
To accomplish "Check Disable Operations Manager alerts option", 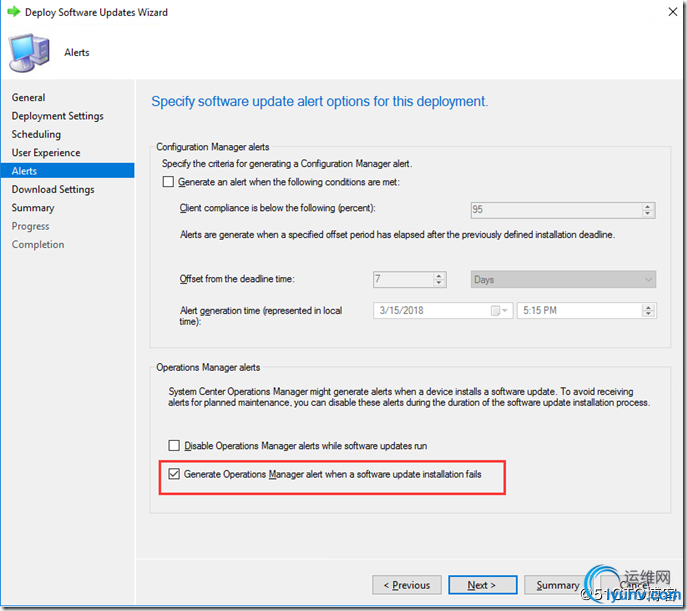I will pyautogui.click(x=174, y=445).
